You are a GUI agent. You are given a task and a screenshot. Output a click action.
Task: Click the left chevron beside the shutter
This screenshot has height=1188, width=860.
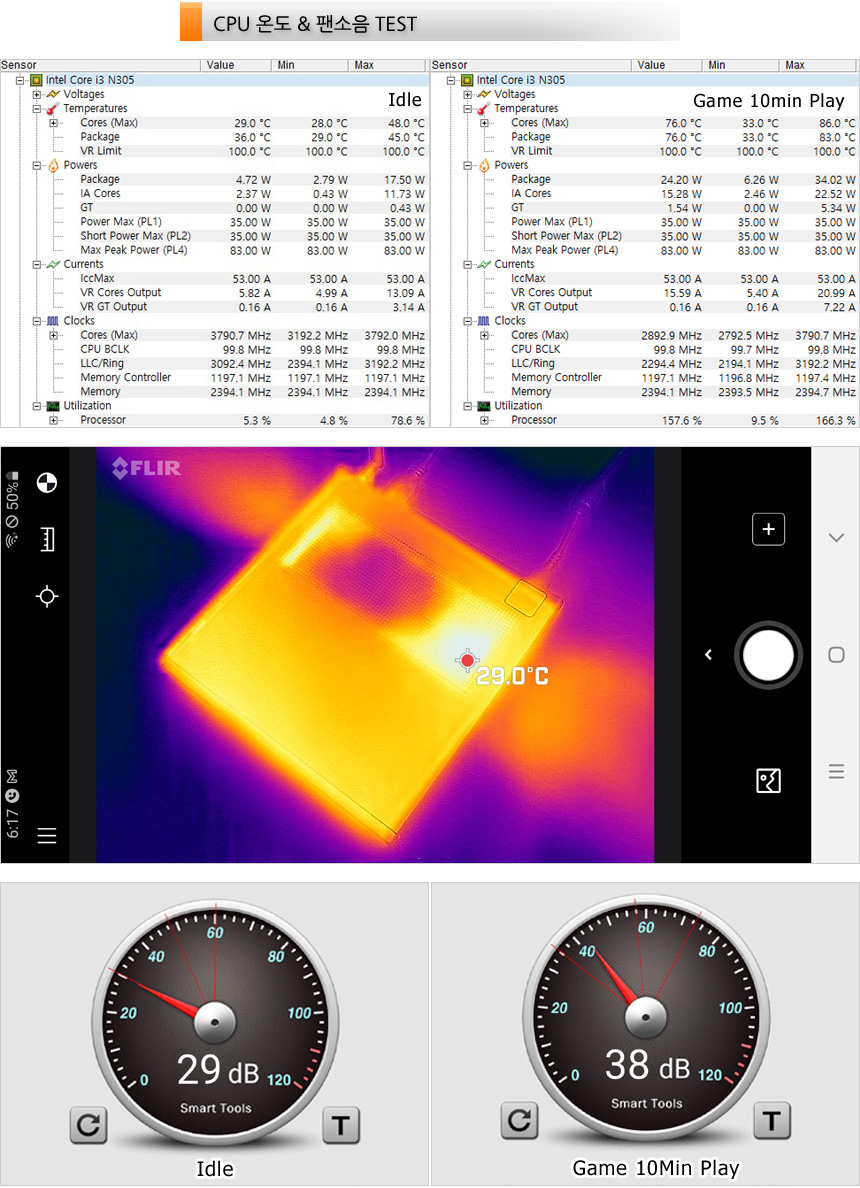pos(708,655)
